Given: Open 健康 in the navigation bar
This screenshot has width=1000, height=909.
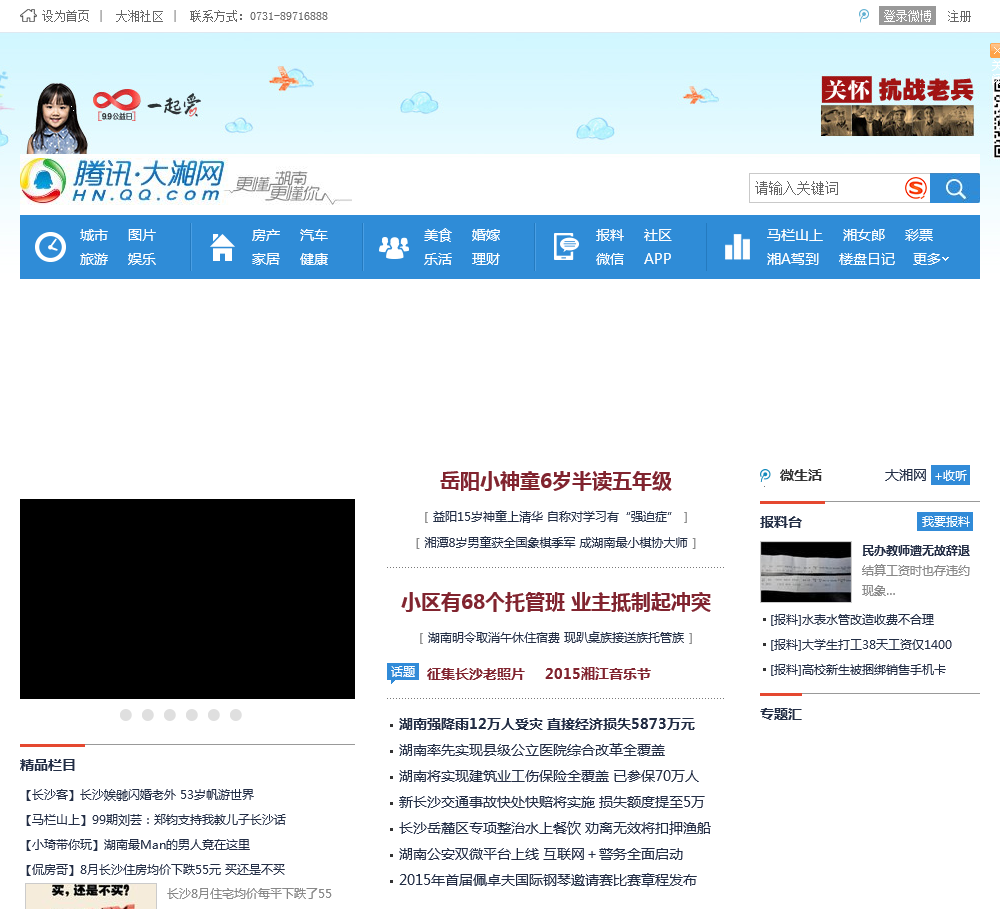Looking at the screenshot, I should [x=314, y=259].
